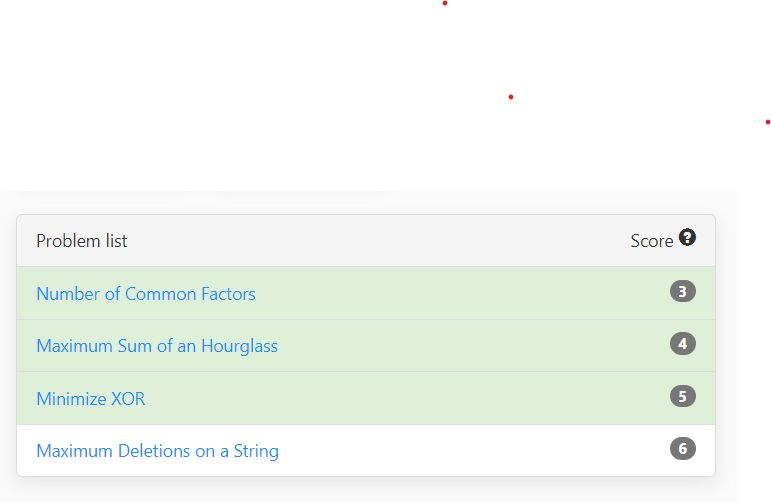This screenshot has height=503, width=771.
Task: Click the red dot at the far right edge
Action: click(x=767, y=122)
